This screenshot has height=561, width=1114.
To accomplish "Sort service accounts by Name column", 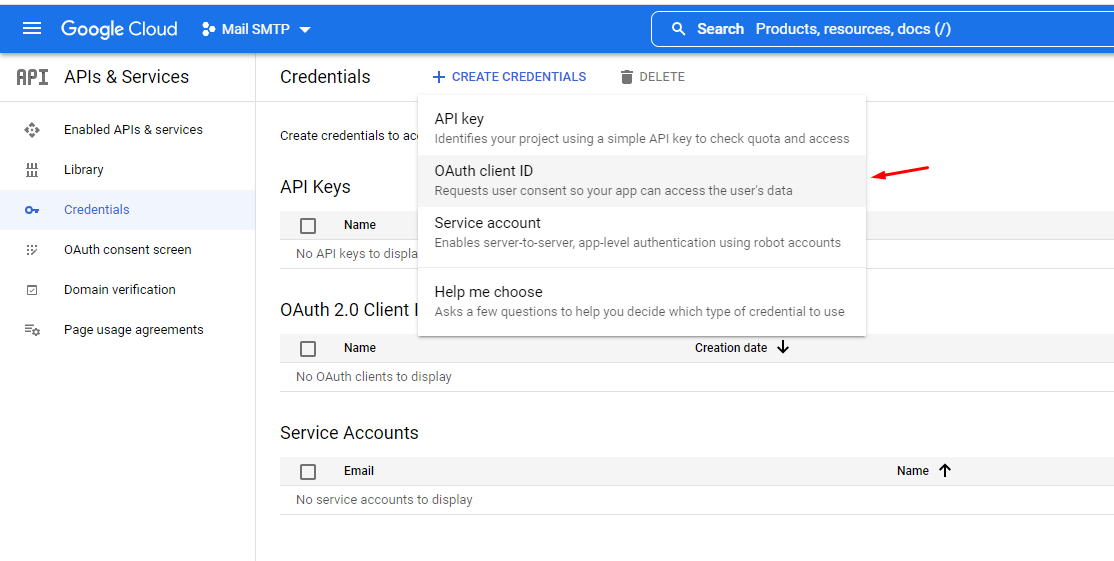I will 913,470.
